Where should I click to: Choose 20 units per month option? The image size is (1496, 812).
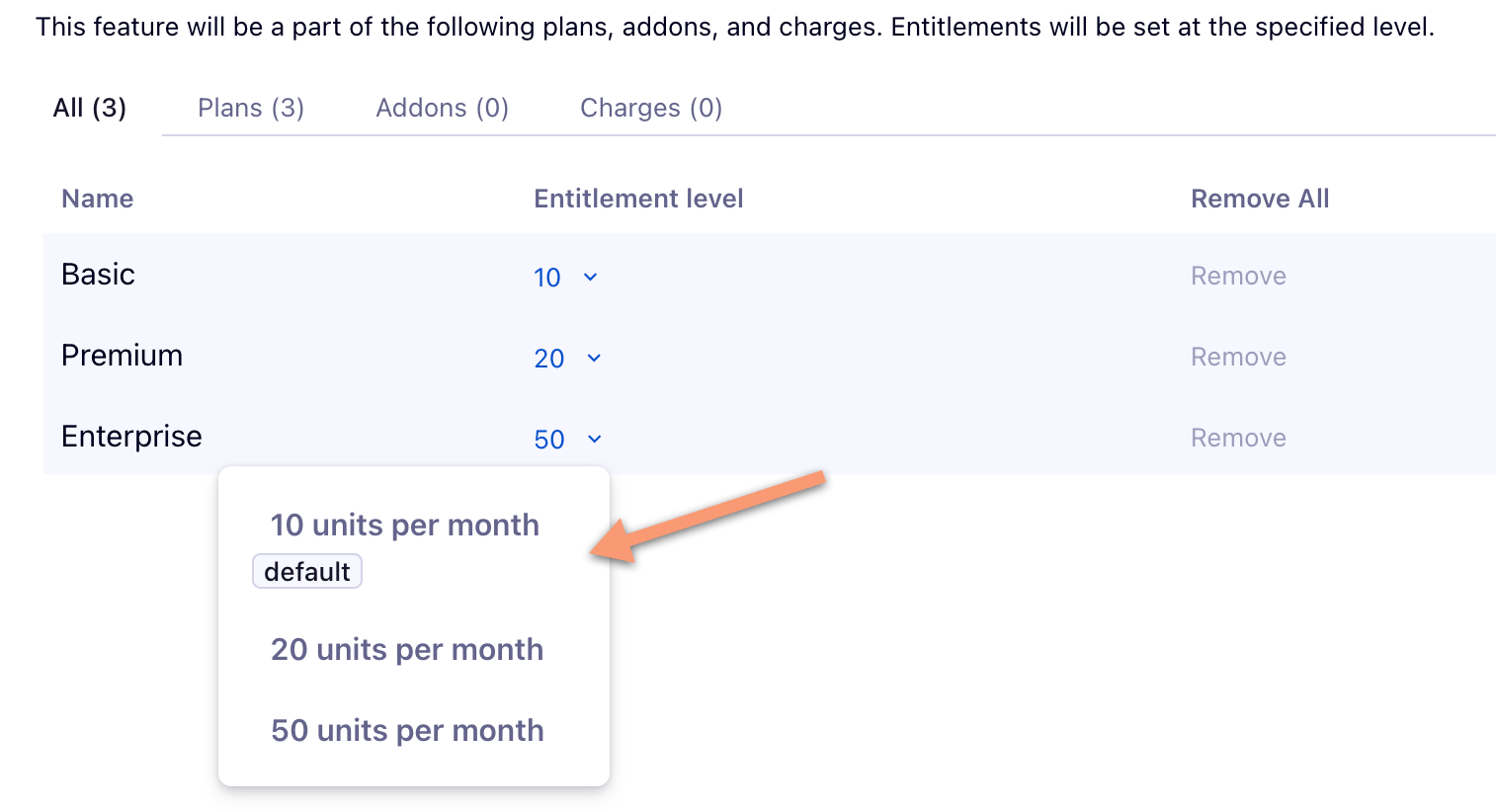[x=407, y=649]
